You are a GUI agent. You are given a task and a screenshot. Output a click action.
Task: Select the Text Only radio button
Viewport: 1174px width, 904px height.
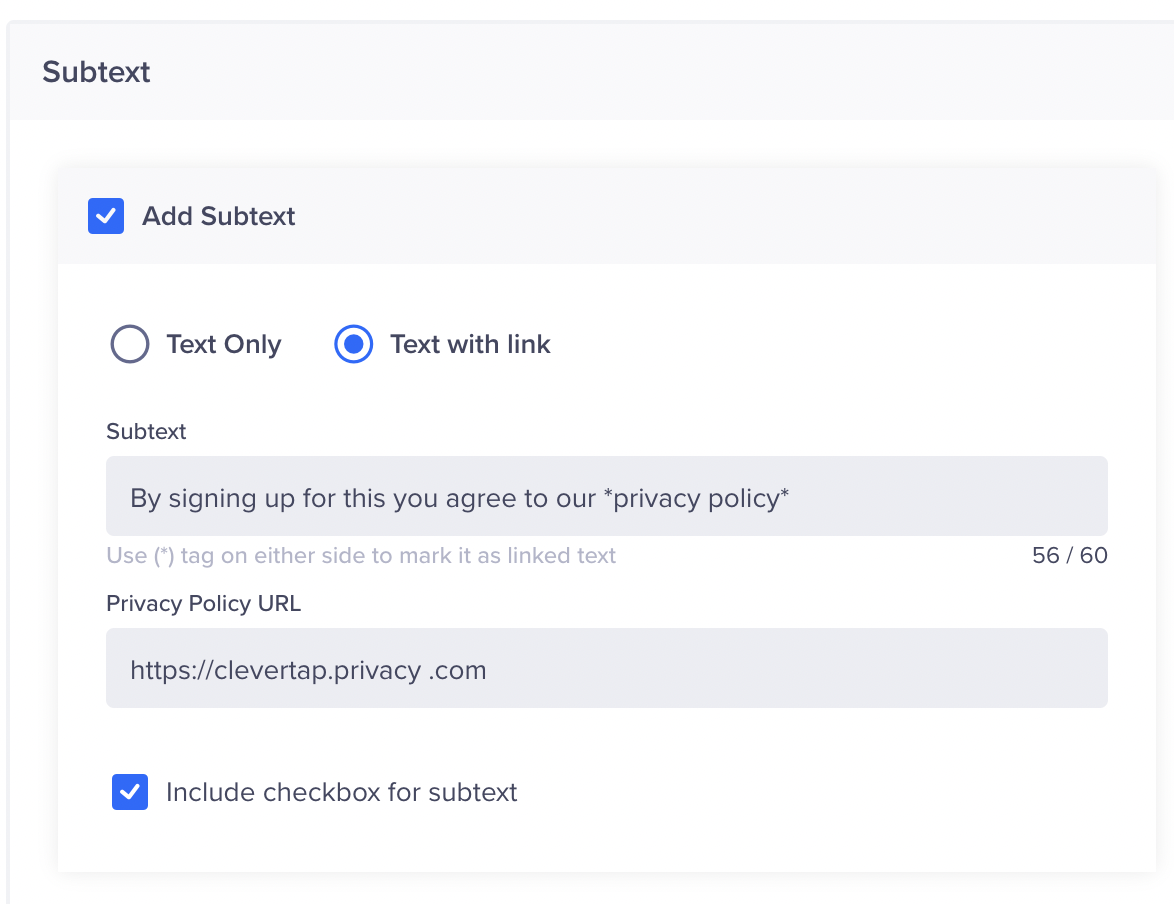click(x=130, y=344)
